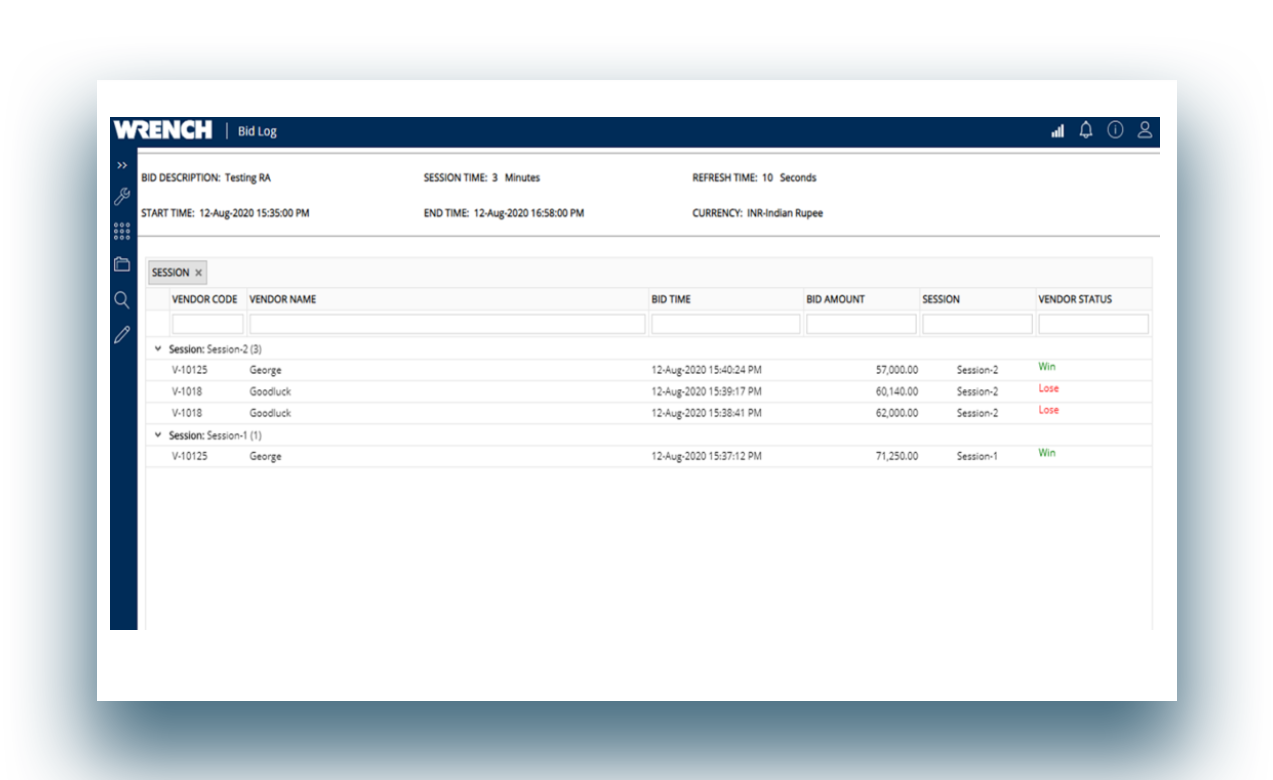Click the pencil edit icon in sidebar

coord(122,335)
